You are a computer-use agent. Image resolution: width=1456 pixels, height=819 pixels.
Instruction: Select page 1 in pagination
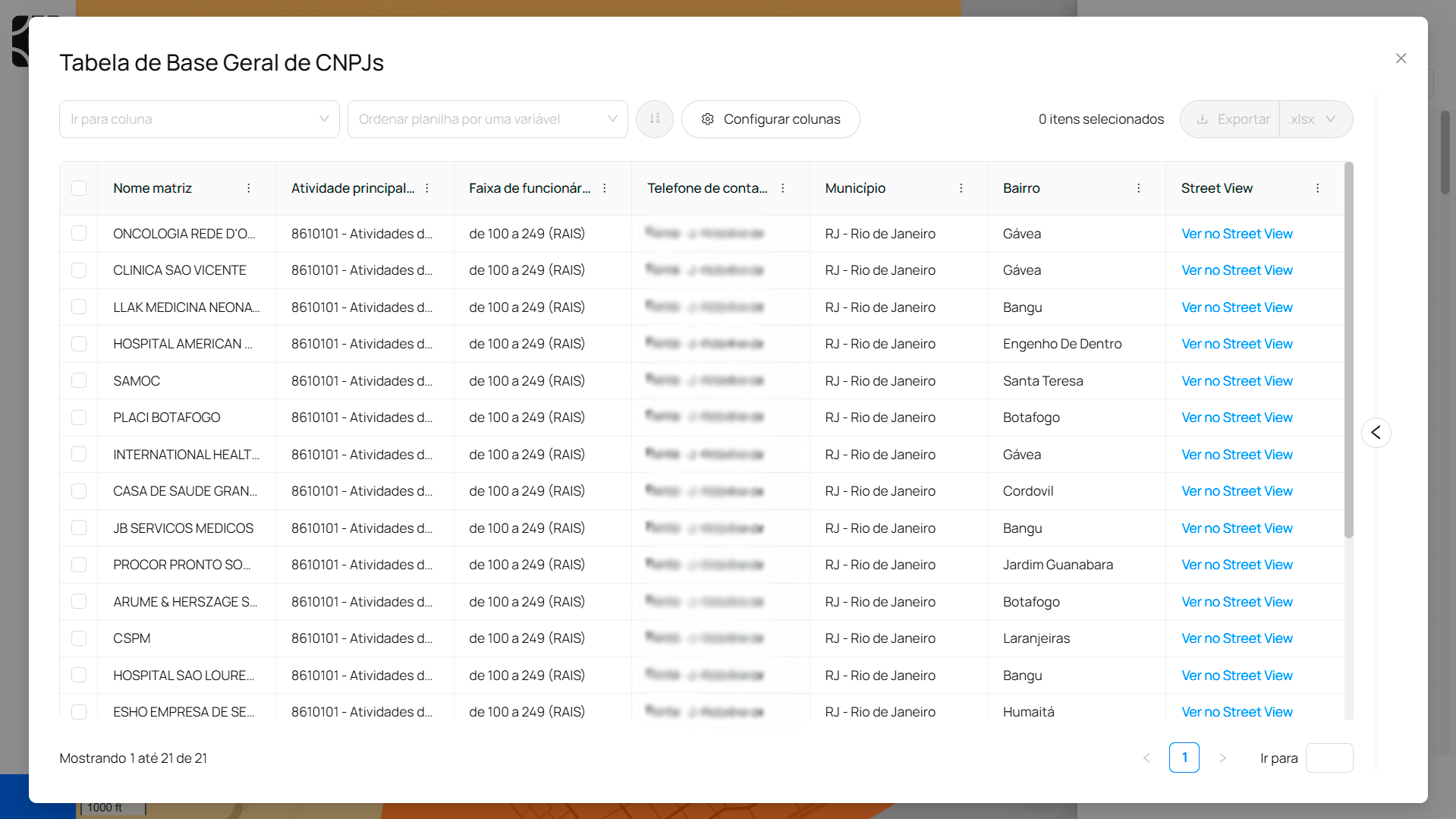tap(1184, 758)
